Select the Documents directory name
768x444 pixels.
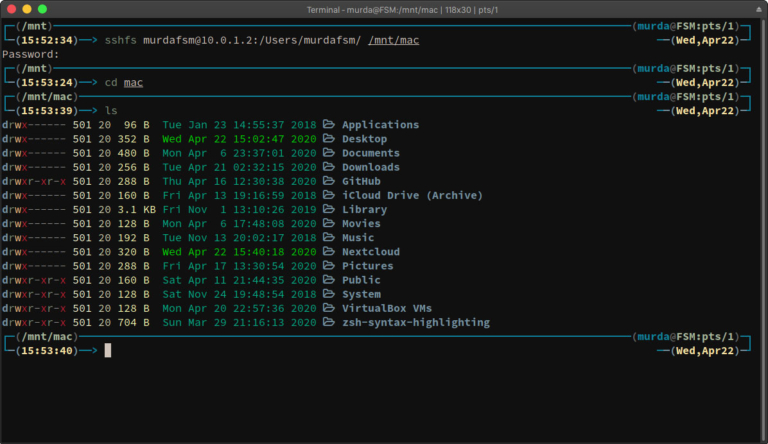tap(371, 153)
